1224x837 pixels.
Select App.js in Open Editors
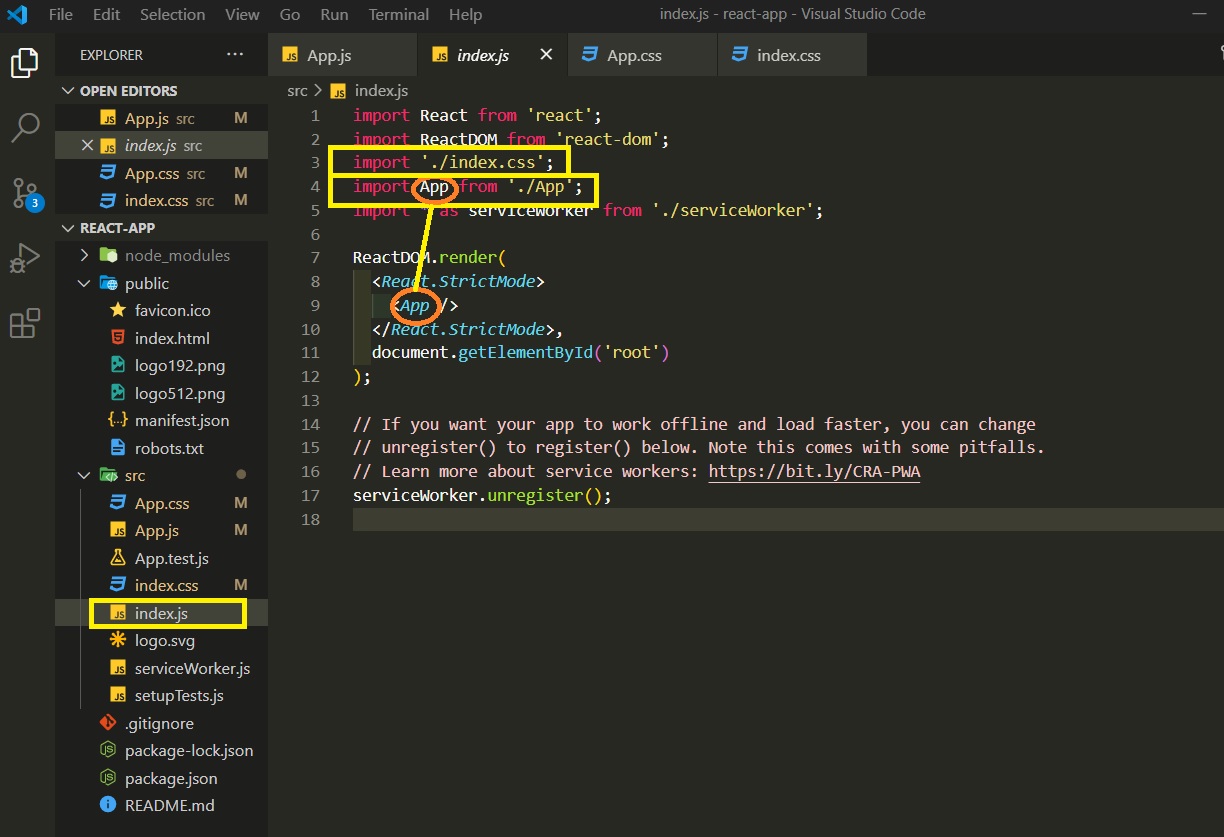(160, 118)
